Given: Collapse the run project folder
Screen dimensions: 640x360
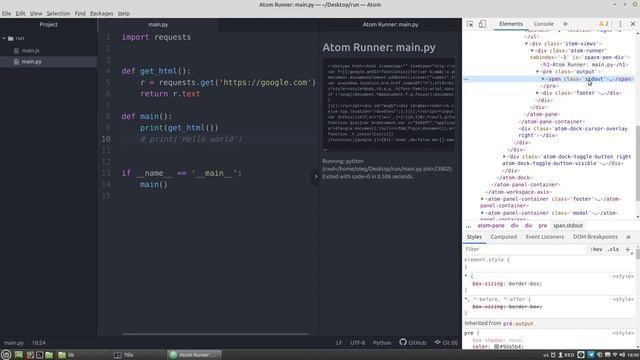Looking at the screenshot, I should (x=4, y=38).
